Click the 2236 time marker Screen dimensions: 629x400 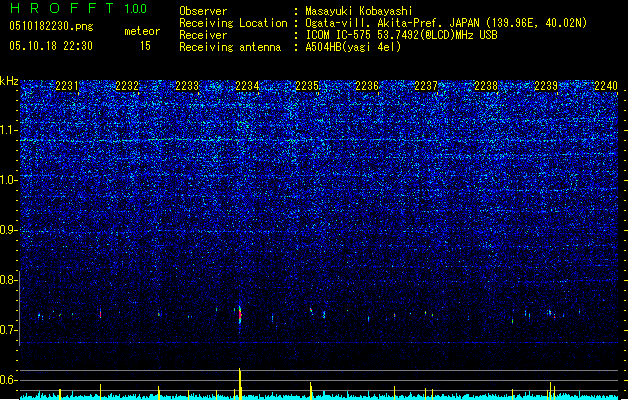(x=367, y=86)
